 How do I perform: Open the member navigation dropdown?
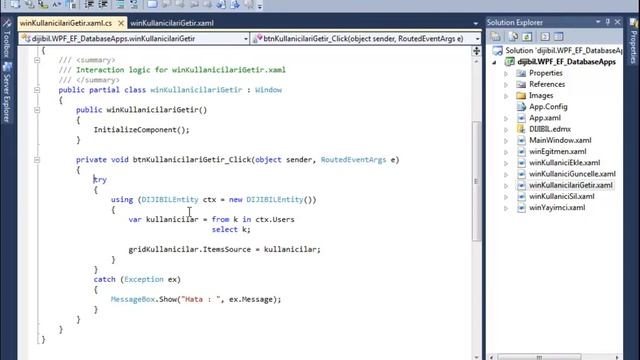click(477, 39)
